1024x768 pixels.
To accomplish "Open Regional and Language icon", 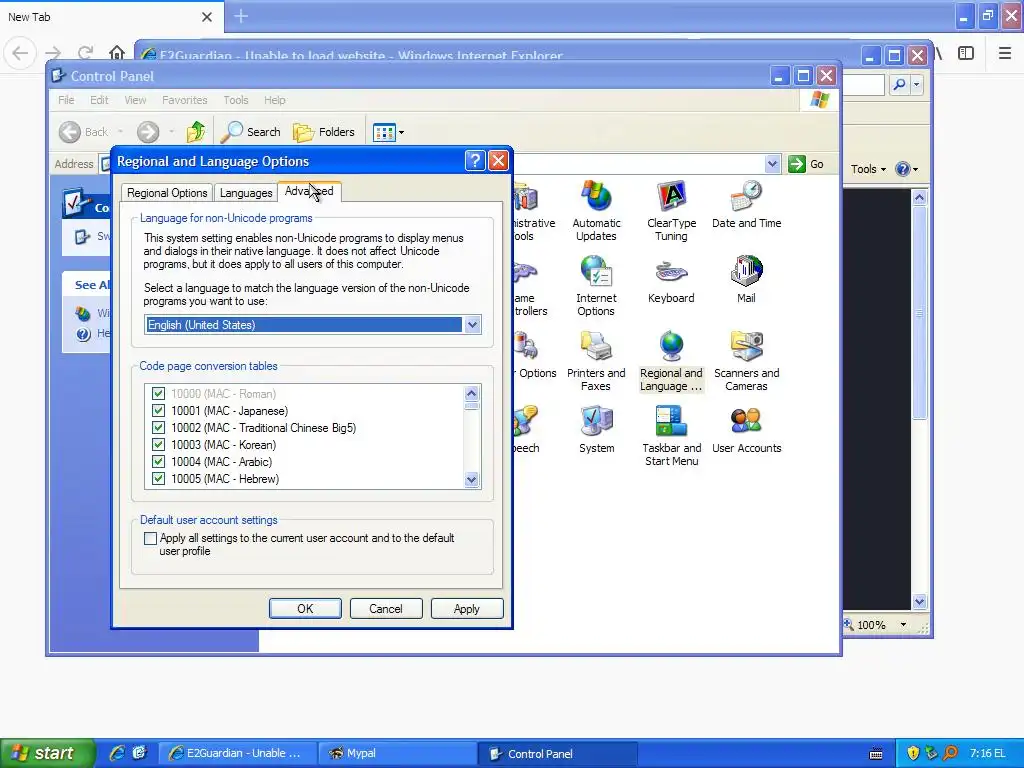I will pyautogui.click(x=671, y=360).
